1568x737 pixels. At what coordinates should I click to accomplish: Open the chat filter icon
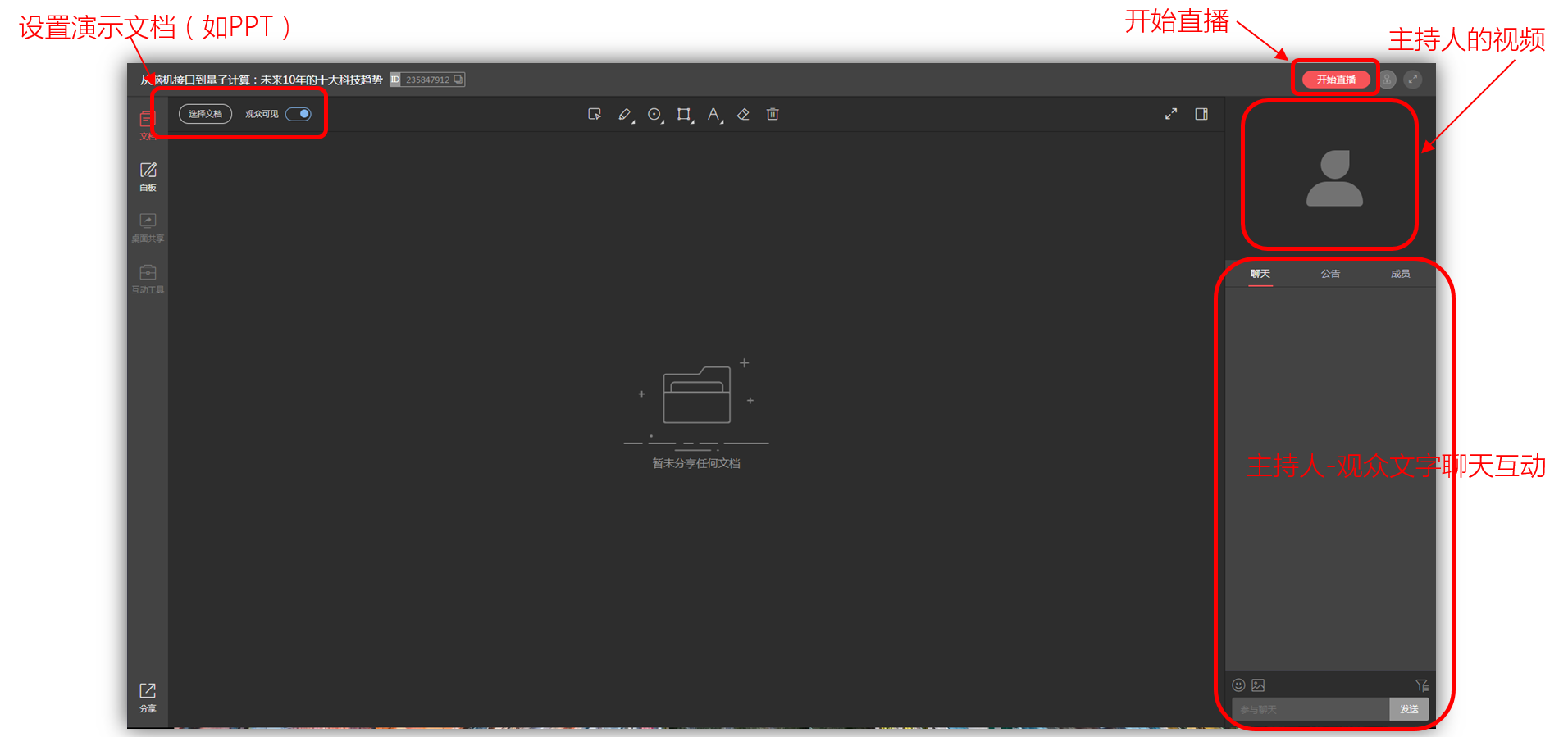tap(1422, 685)
